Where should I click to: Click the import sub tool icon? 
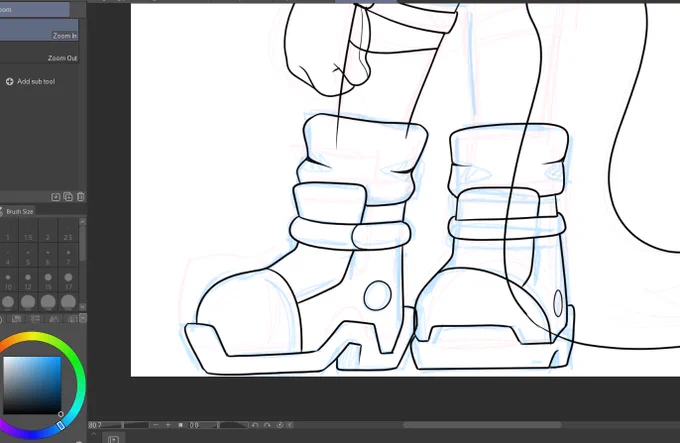56,197
